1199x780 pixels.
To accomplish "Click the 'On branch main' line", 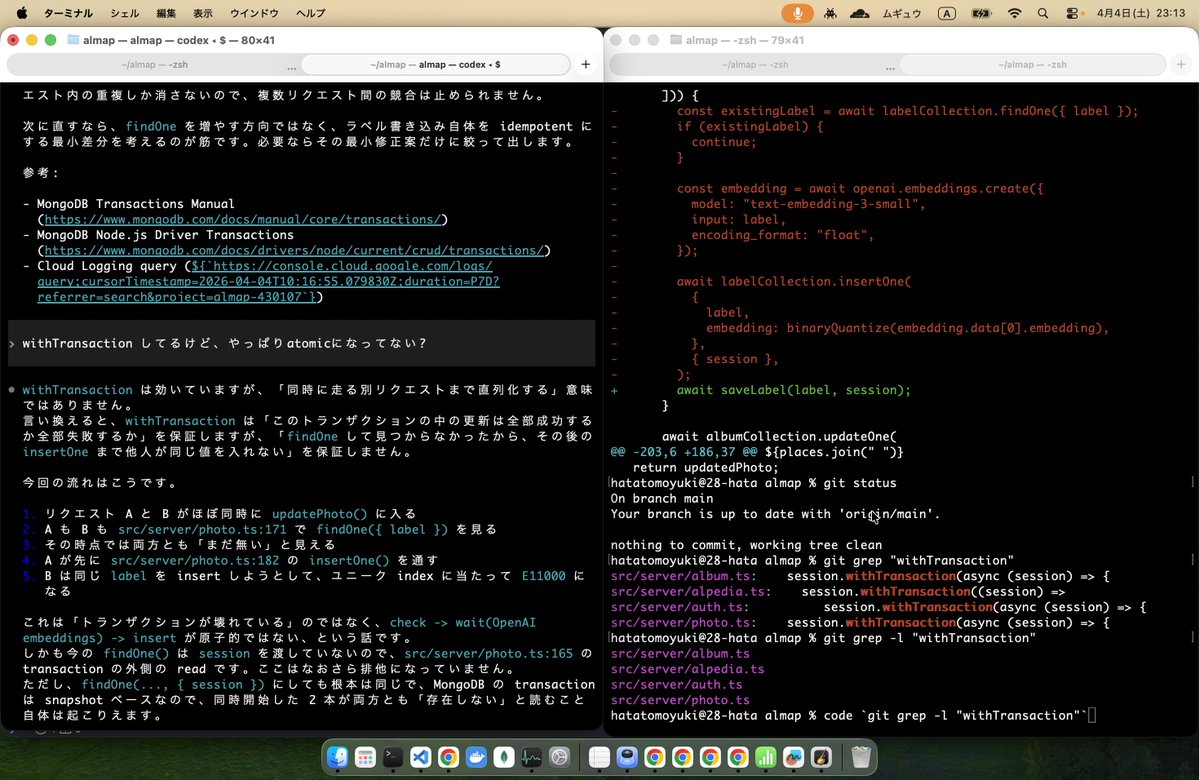I will coord(661,499).
